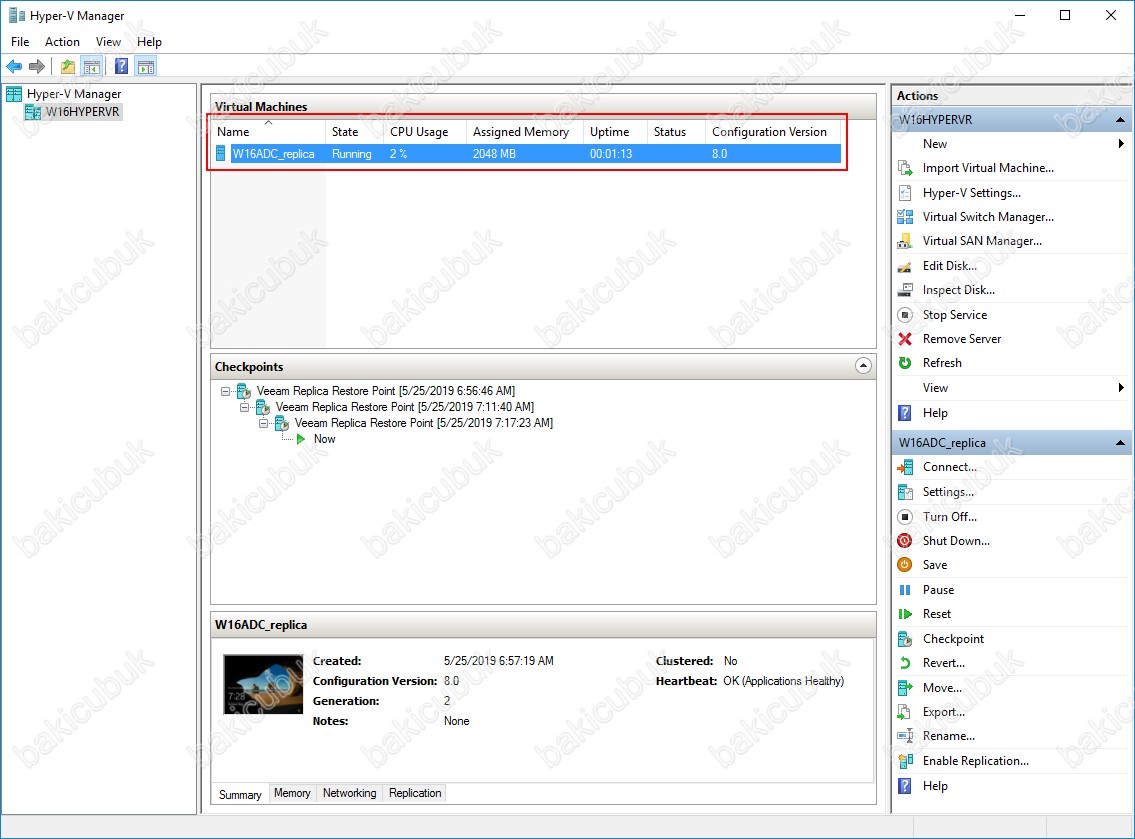
Task: Click the Move icon in Actions
Action: (x=905, y=688)
